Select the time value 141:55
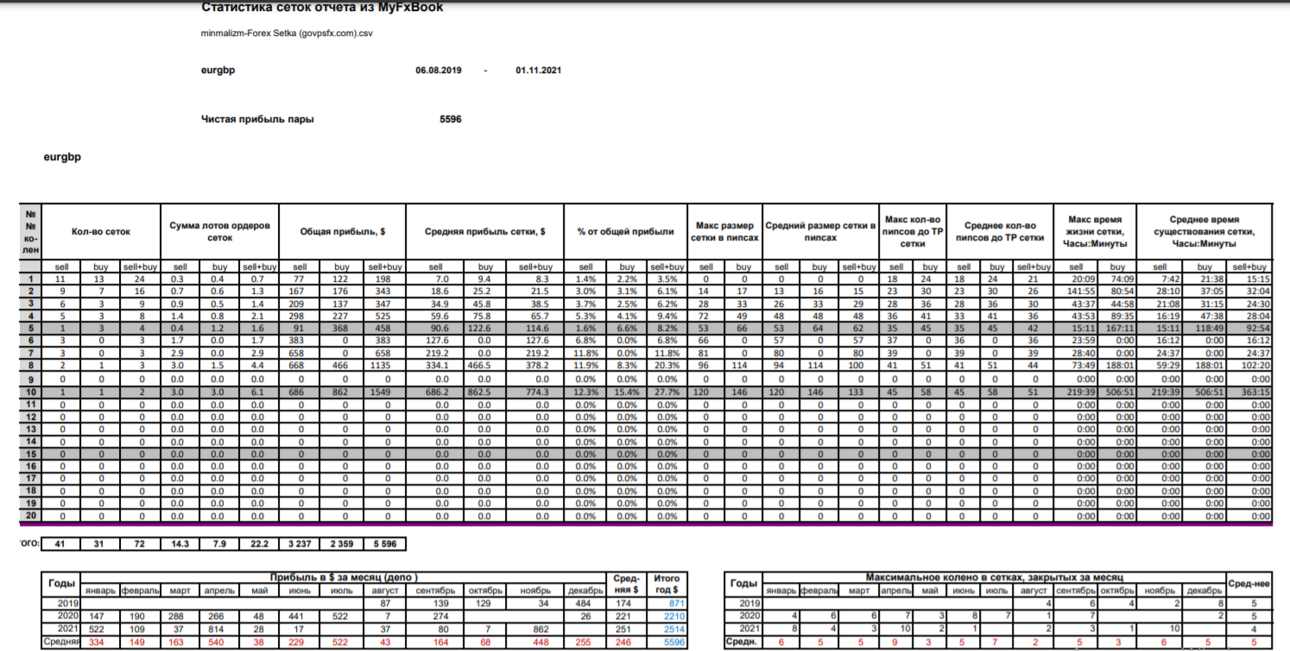 click(x=1083, y=291)
